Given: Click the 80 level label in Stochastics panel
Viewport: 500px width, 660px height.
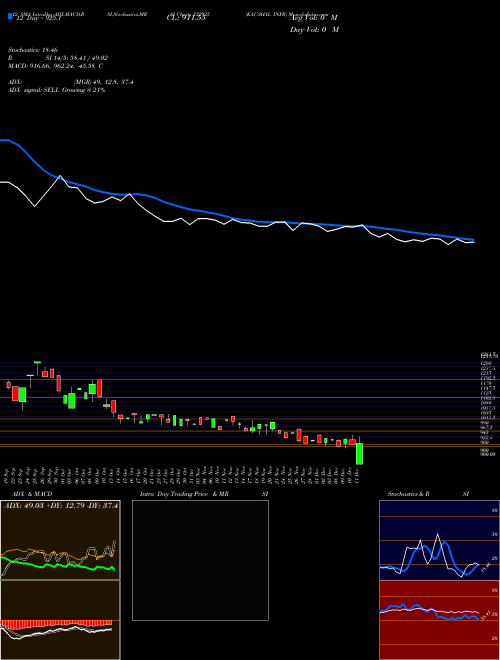Looking at the screenshot, I should pos(495,510).
